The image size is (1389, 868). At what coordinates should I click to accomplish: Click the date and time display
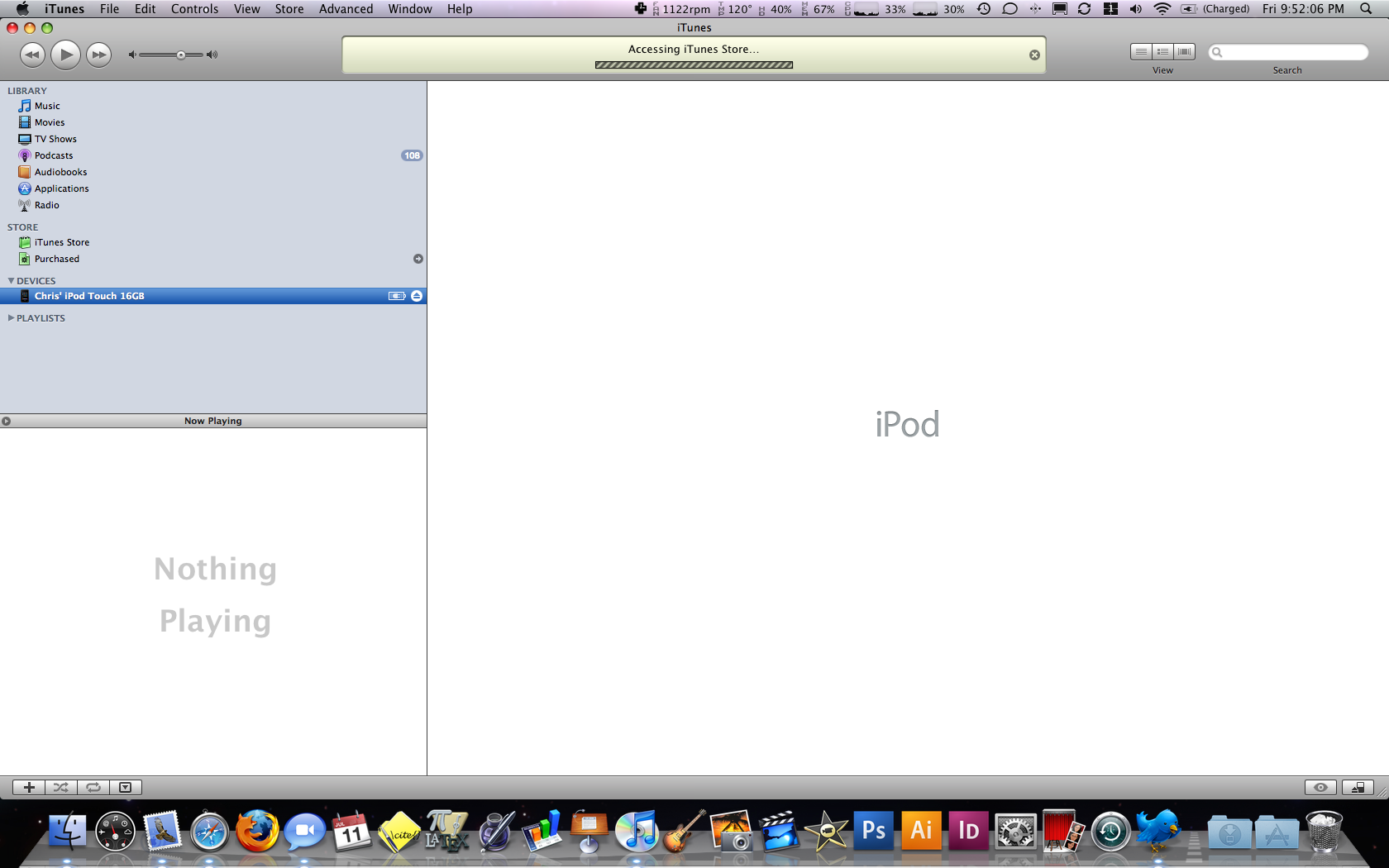(1303, 9)
